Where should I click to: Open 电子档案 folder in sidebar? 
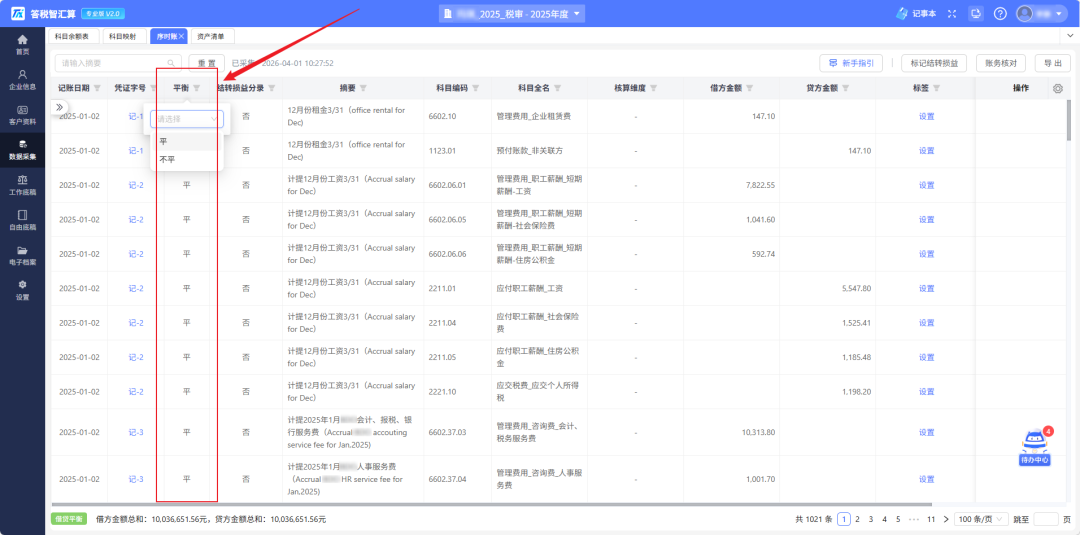22,255
